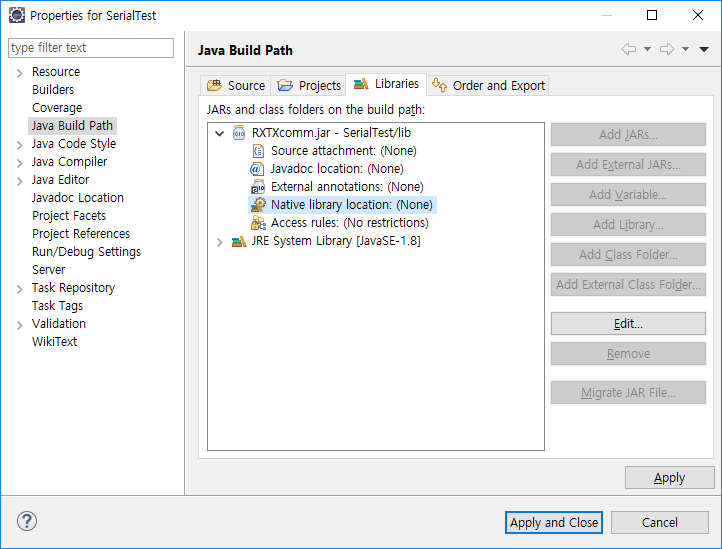Click the Apply button
722x549 pixels.
[670, 478]
